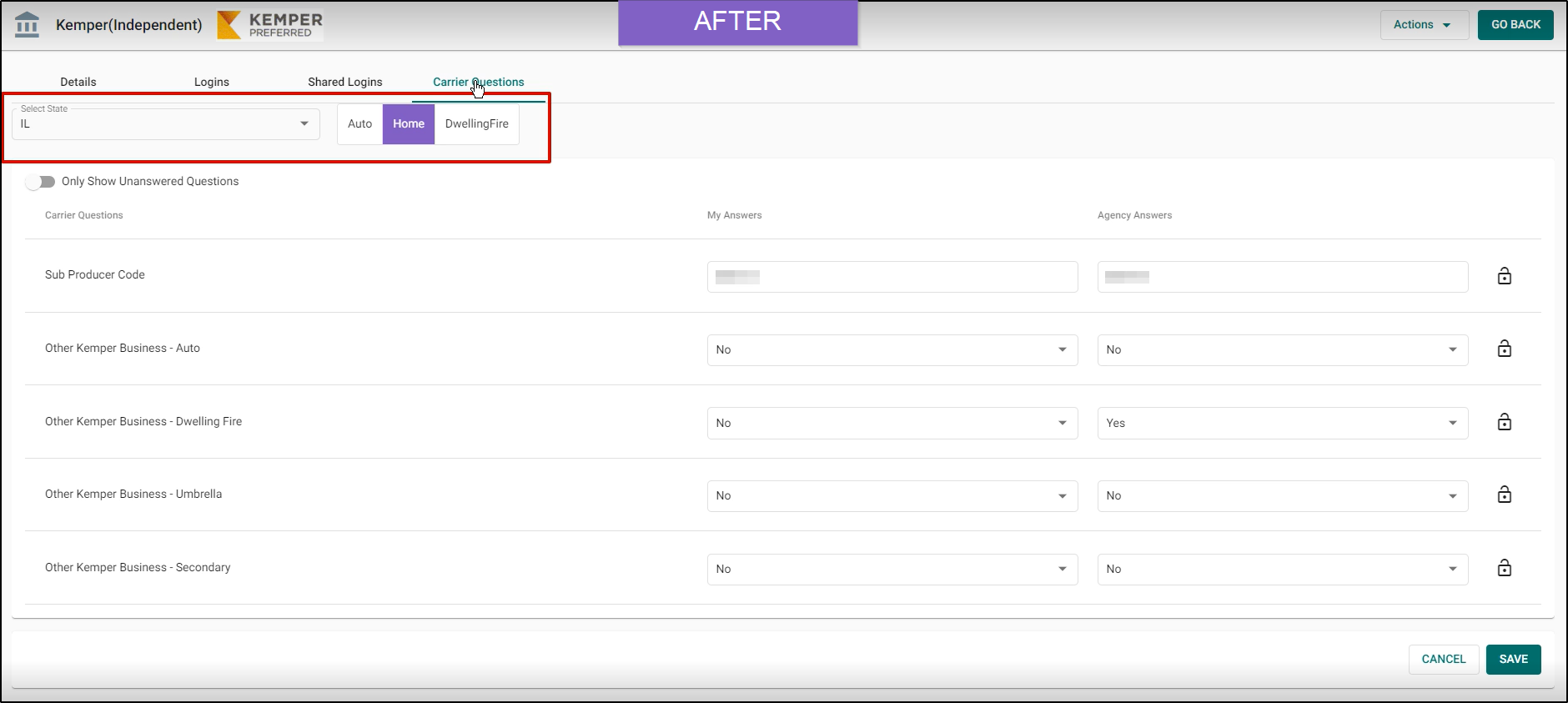
Task: Click the Kemper Preferred logo
Action: 270,25
